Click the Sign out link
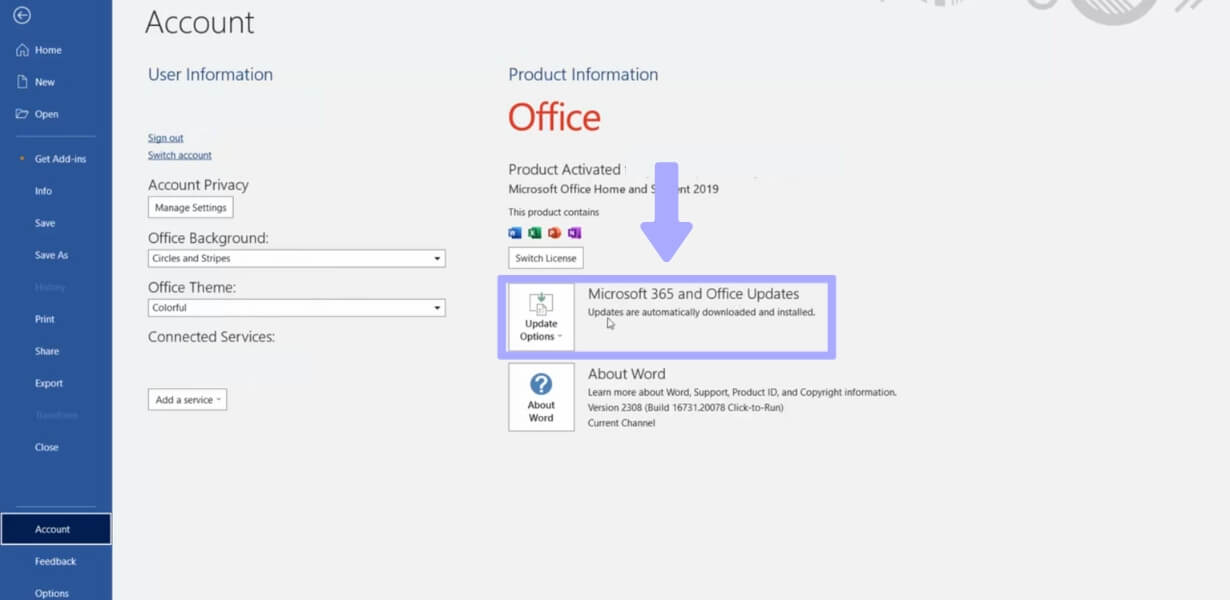This screenshot has width=1230, height=600. coord(166,138)
